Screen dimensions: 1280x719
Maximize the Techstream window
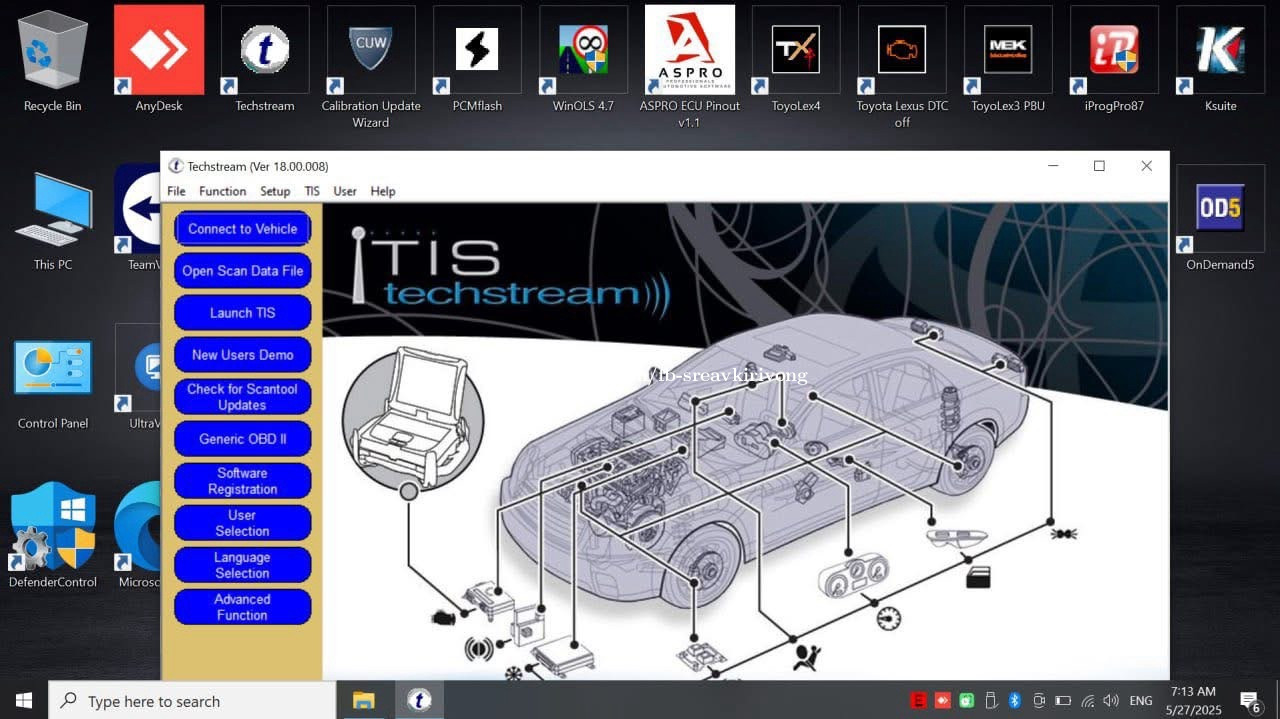[x=1099, y=166]
